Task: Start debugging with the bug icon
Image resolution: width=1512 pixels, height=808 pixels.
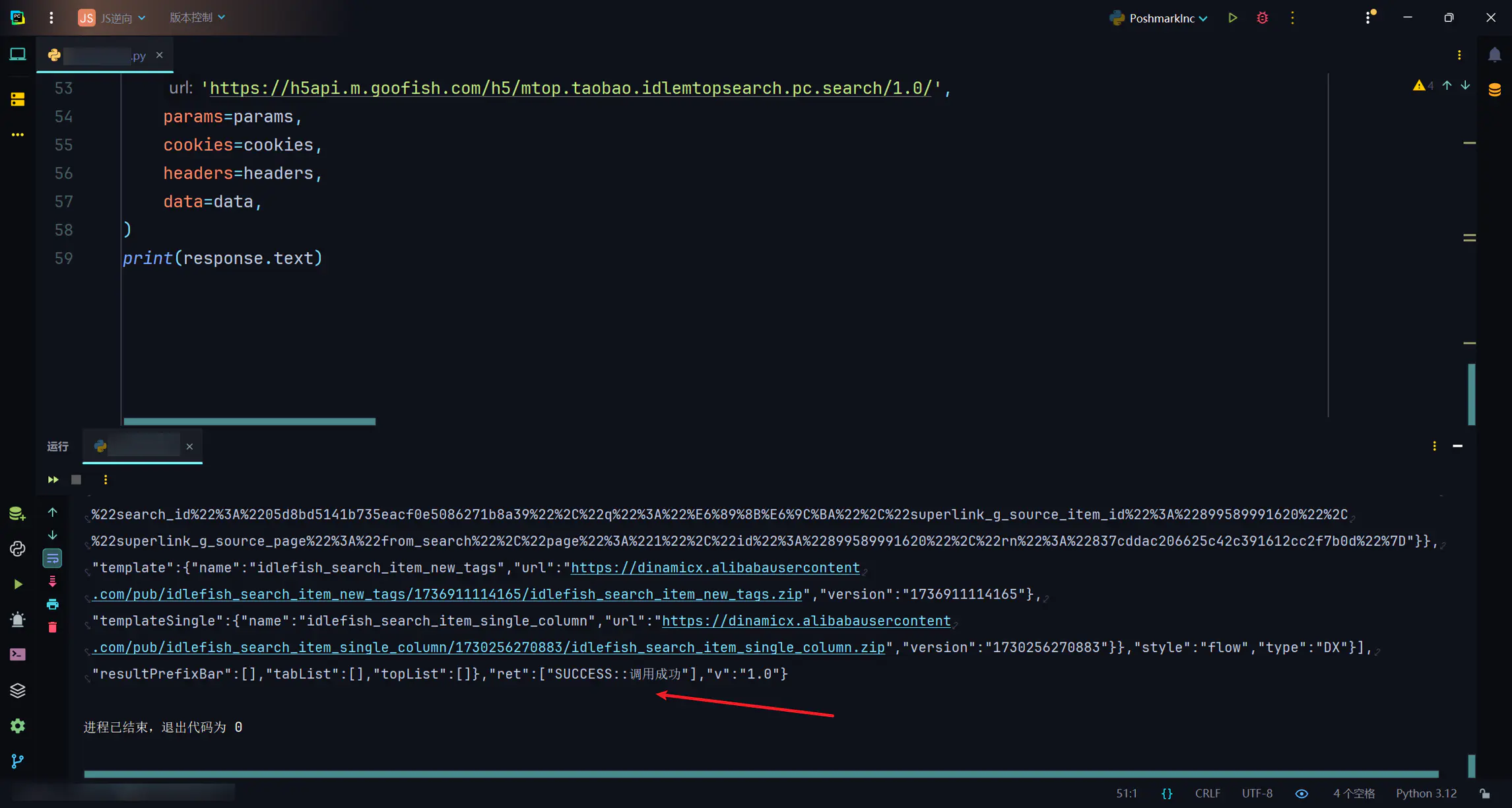Action: 1262,18
